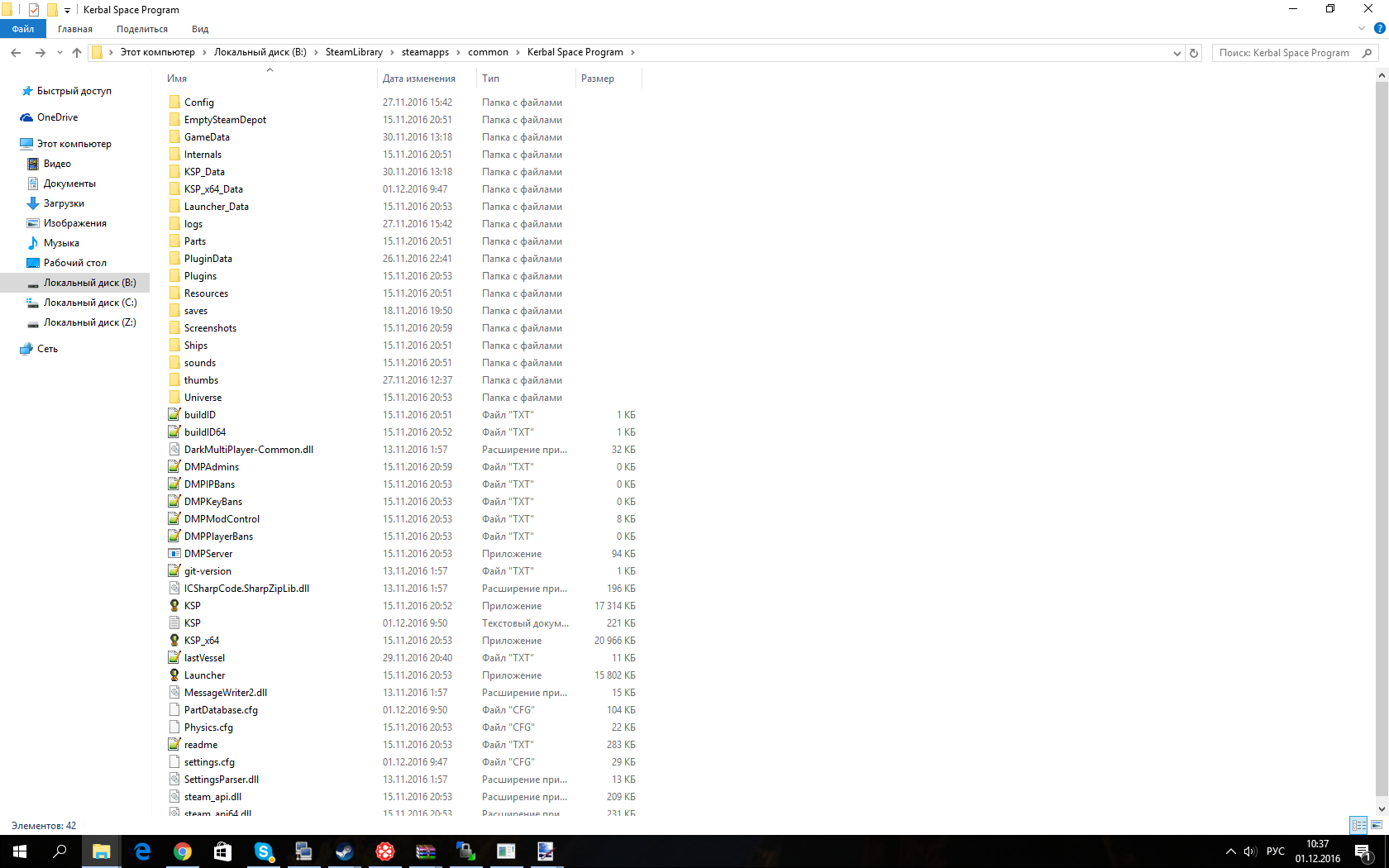Select Локальный диск (C:) in navigation pane
Screen dimensions: 1389x868
[90, 303]
